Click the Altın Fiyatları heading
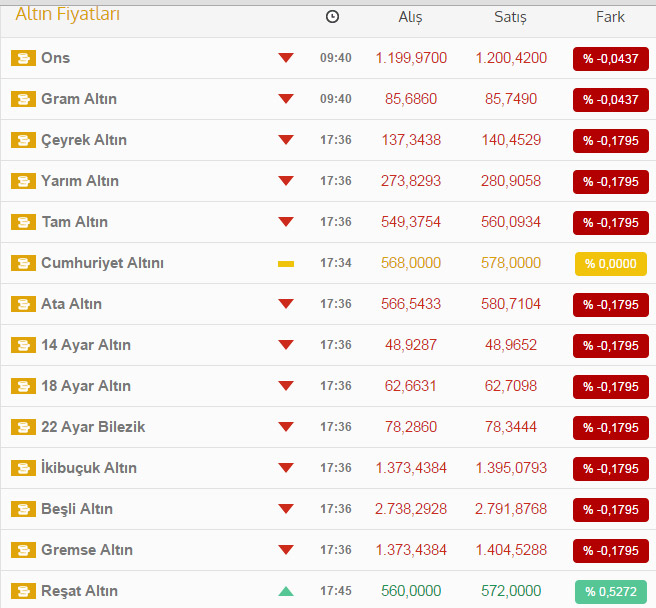This screenshot has width=656, height=608. [67, 14]
